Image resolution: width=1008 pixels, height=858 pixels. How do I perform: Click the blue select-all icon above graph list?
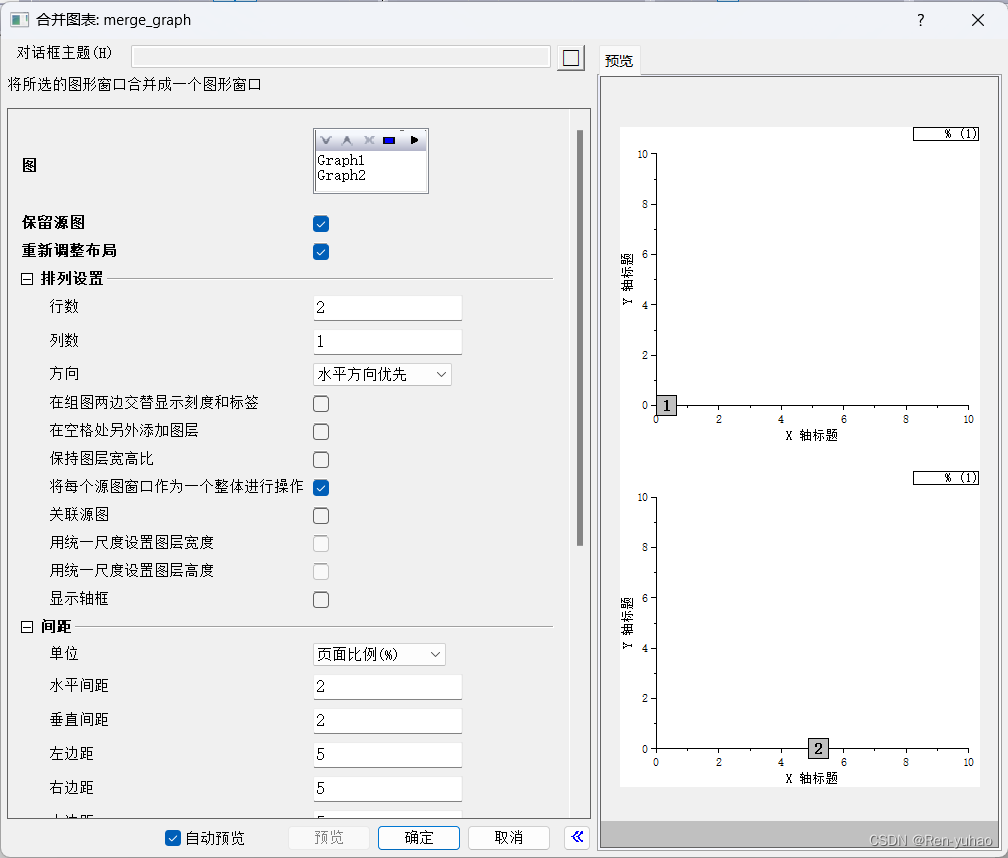pos(389,140)
